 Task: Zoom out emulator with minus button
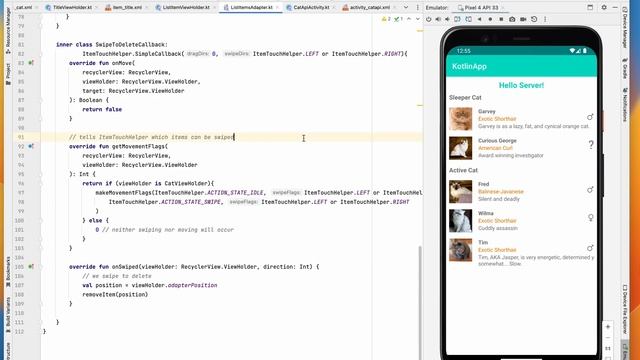point(608,338)
